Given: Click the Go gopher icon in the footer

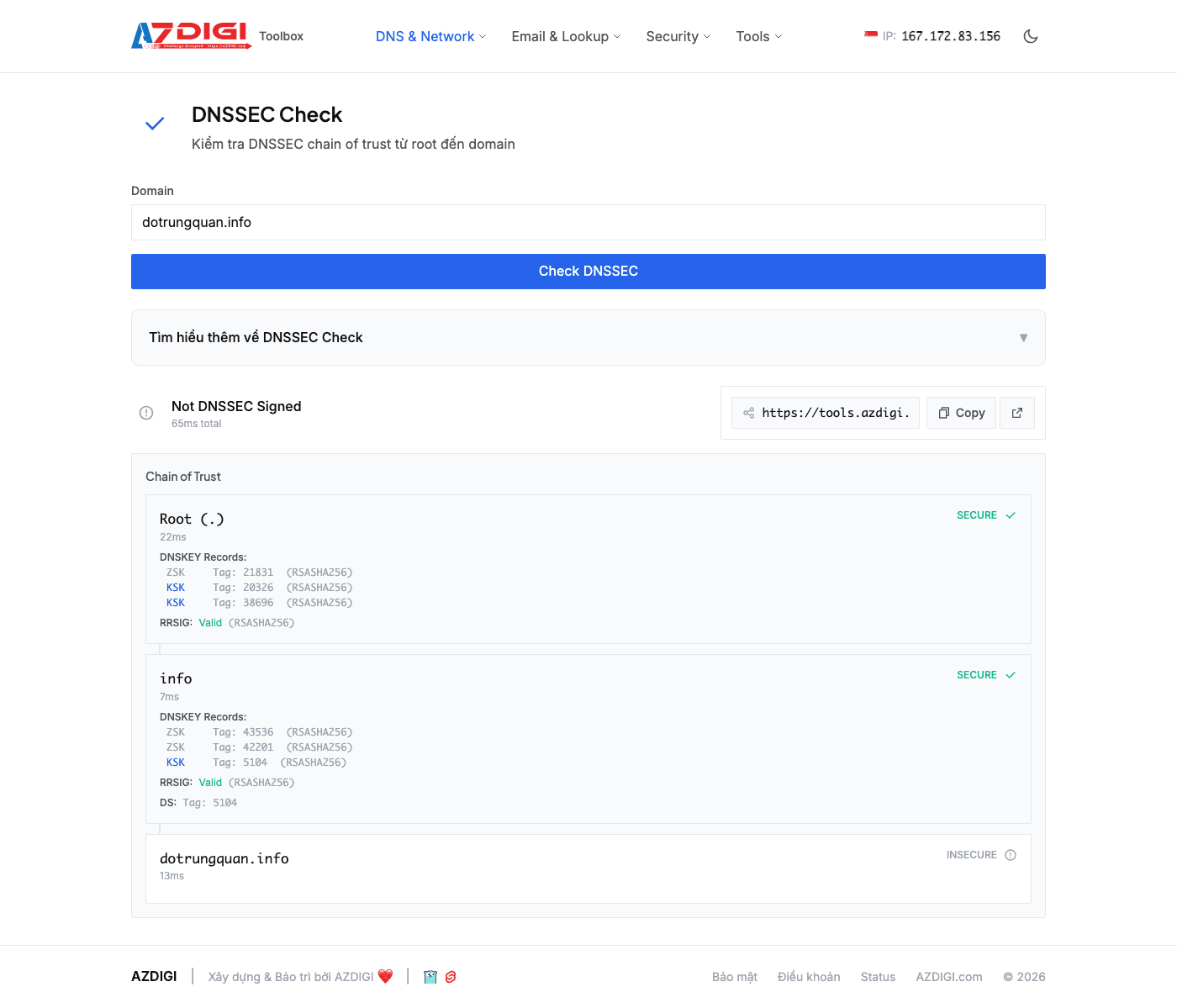Looking at the screenshot, I should pyautogui.click(x=430, y=977).
